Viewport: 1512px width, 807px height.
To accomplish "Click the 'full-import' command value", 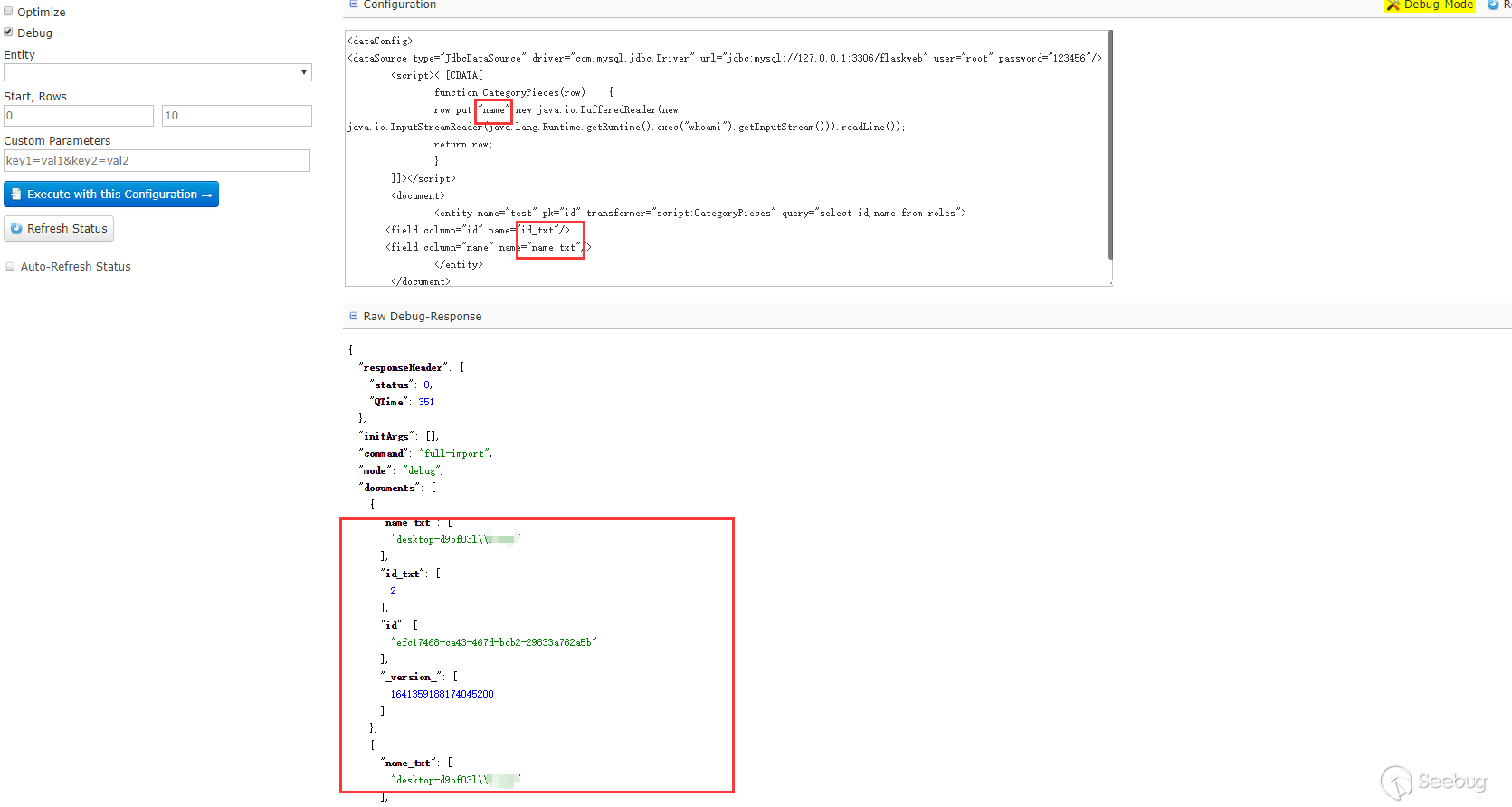I will tap(455, 453).
